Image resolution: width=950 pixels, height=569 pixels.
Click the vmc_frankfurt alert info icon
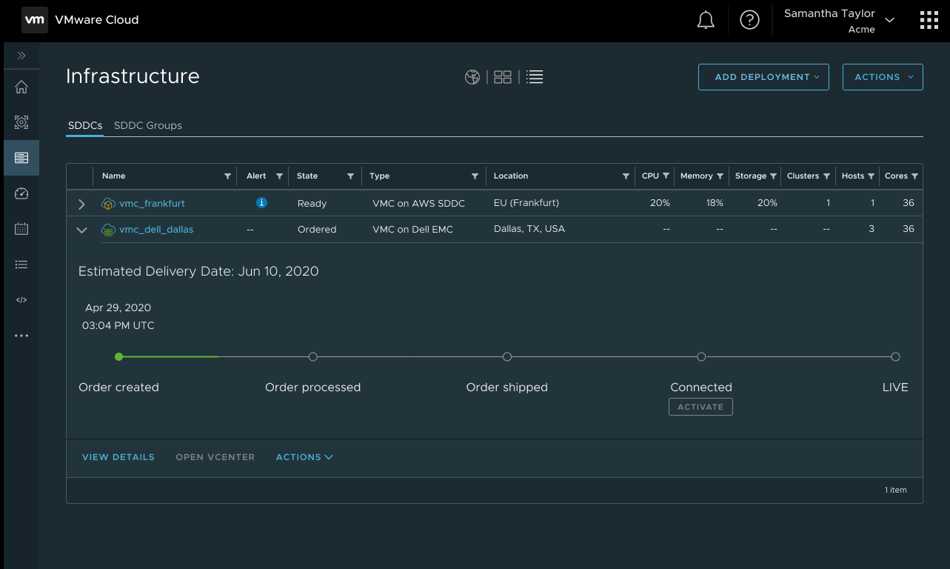(261, 202)
